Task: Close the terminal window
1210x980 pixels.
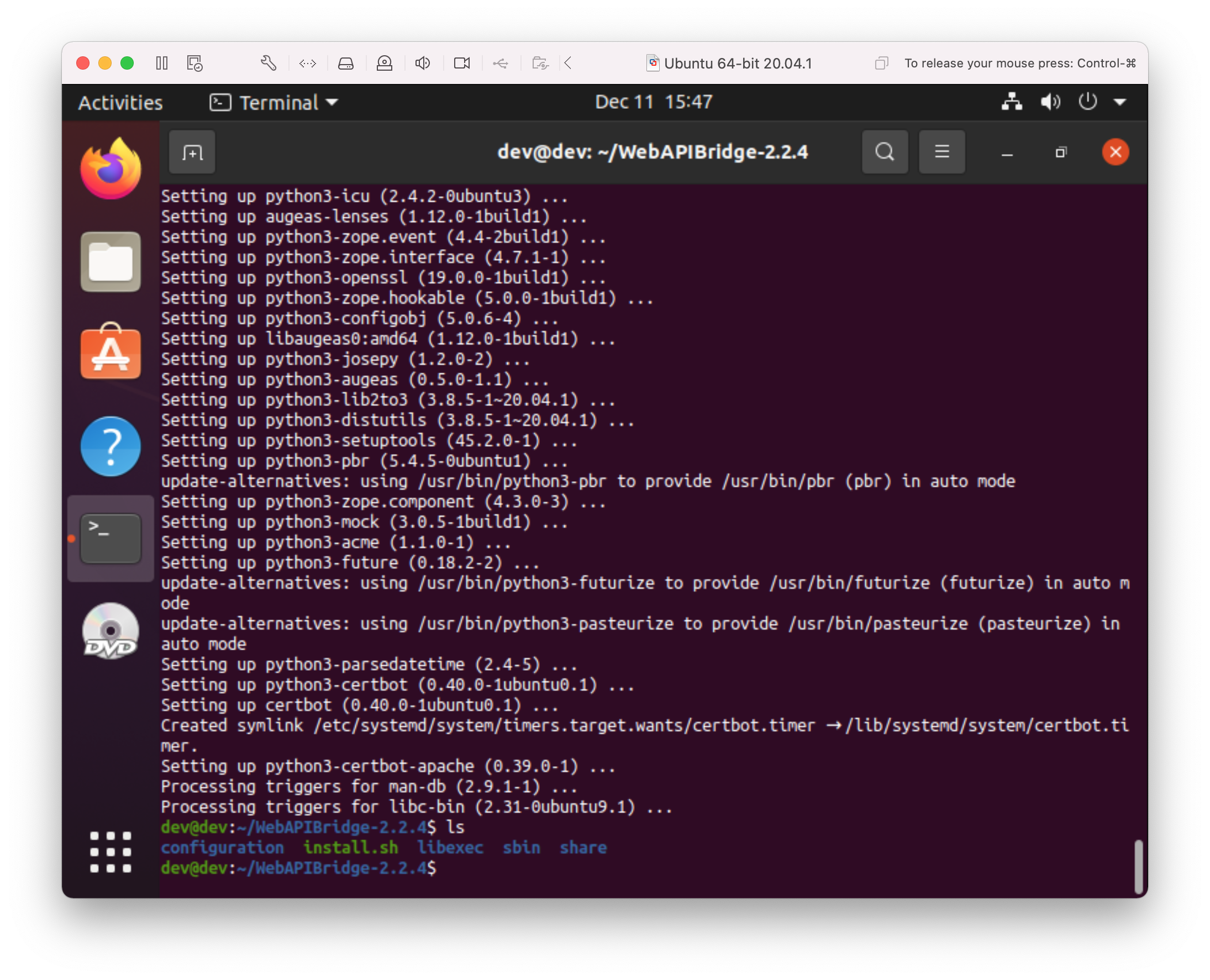Action: click(1115, 152)
